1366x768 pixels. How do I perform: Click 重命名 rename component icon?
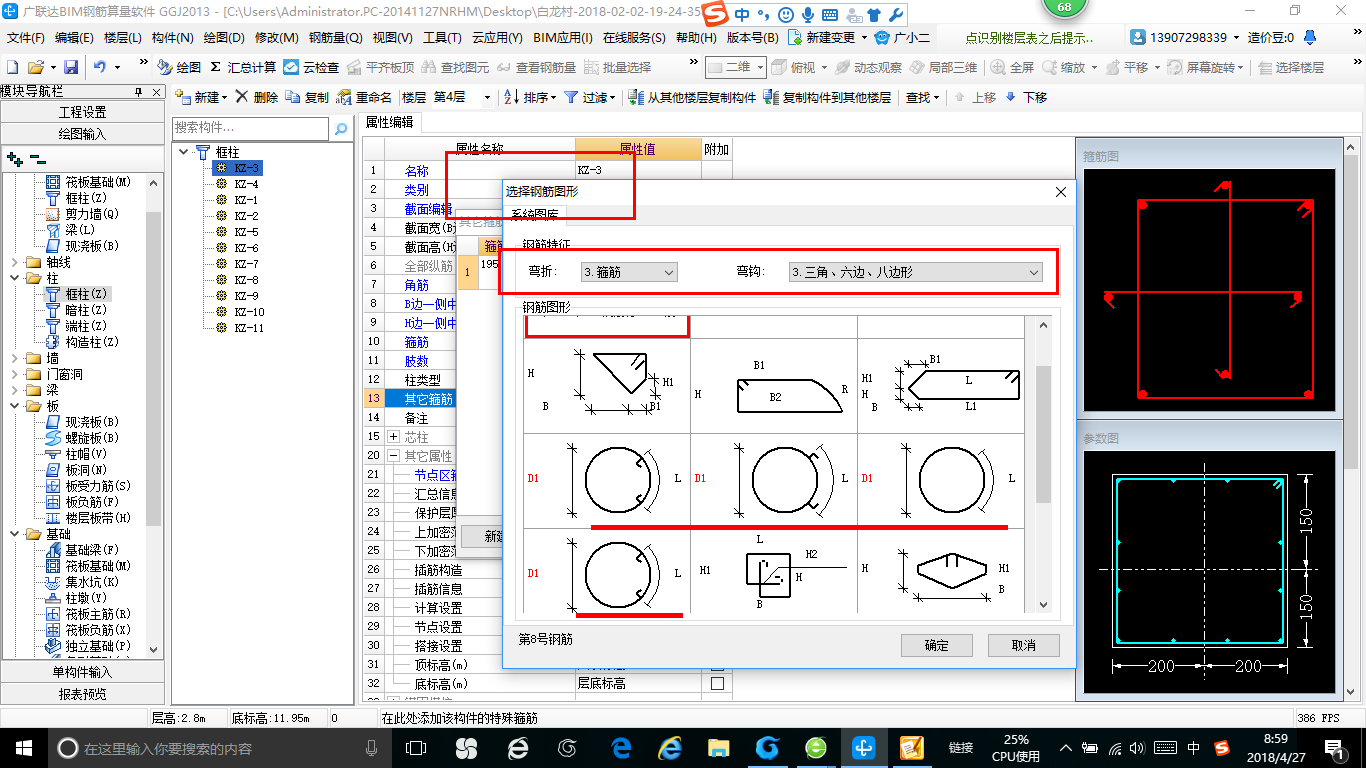click(x=364, y=97)
